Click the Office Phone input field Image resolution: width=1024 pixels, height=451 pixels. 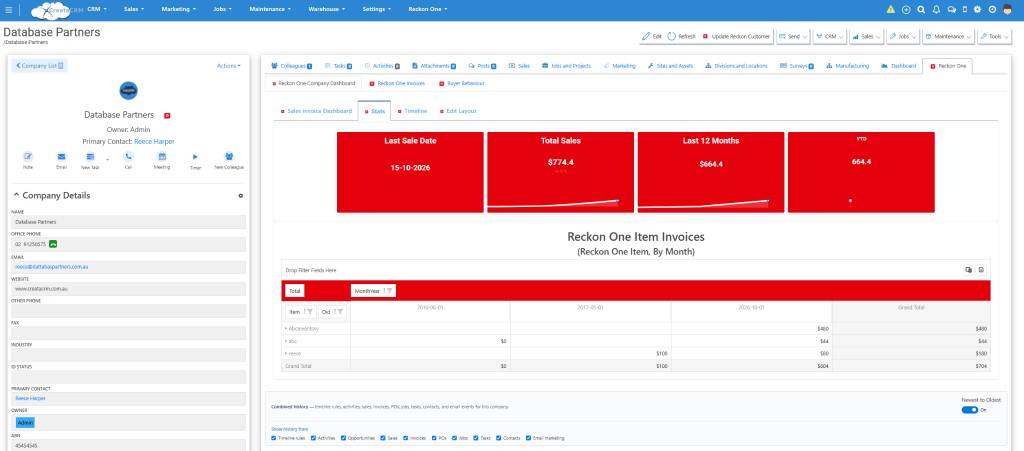[129, 244]
